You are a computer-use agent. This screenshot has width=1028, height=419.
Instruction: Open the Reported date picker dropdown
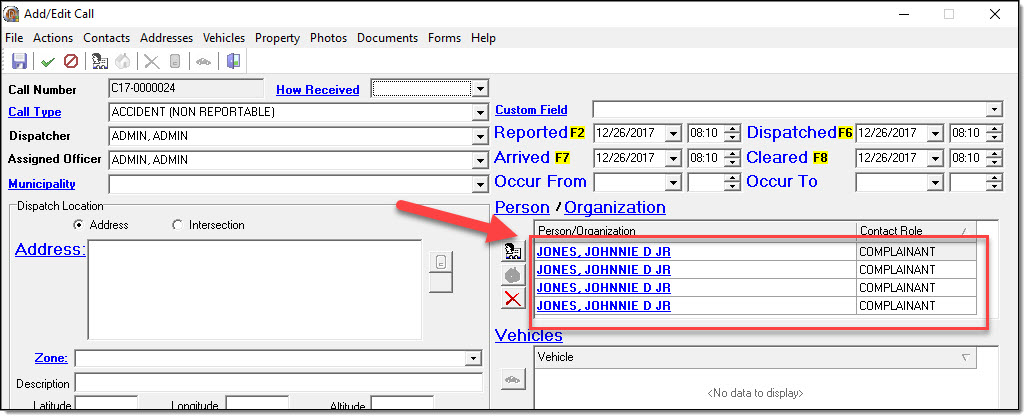coord(672,133)
